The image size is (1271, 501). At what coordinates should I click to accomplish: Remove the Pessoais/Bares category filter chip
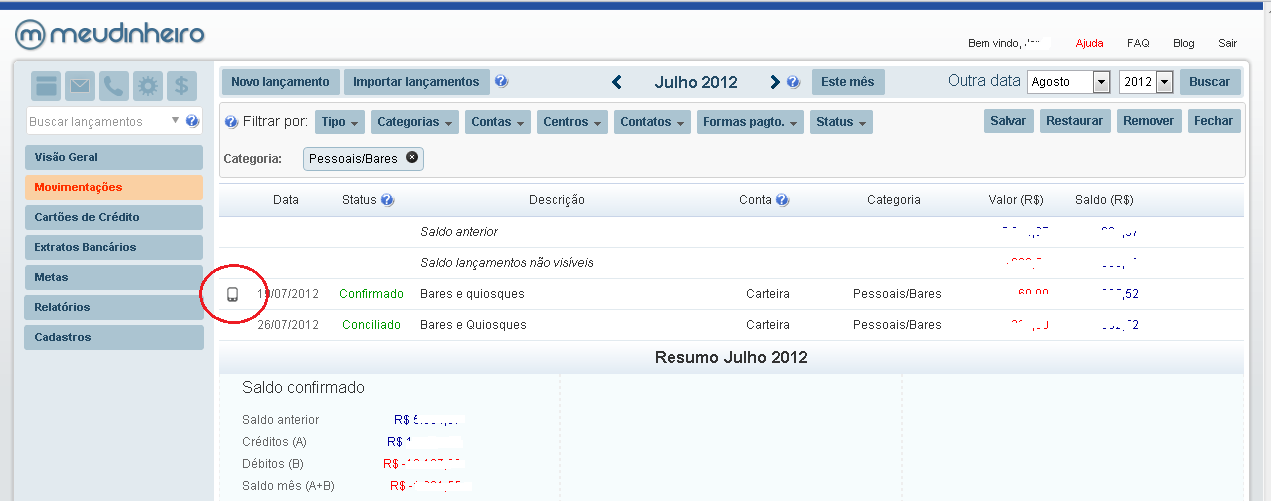coord(411,158)
